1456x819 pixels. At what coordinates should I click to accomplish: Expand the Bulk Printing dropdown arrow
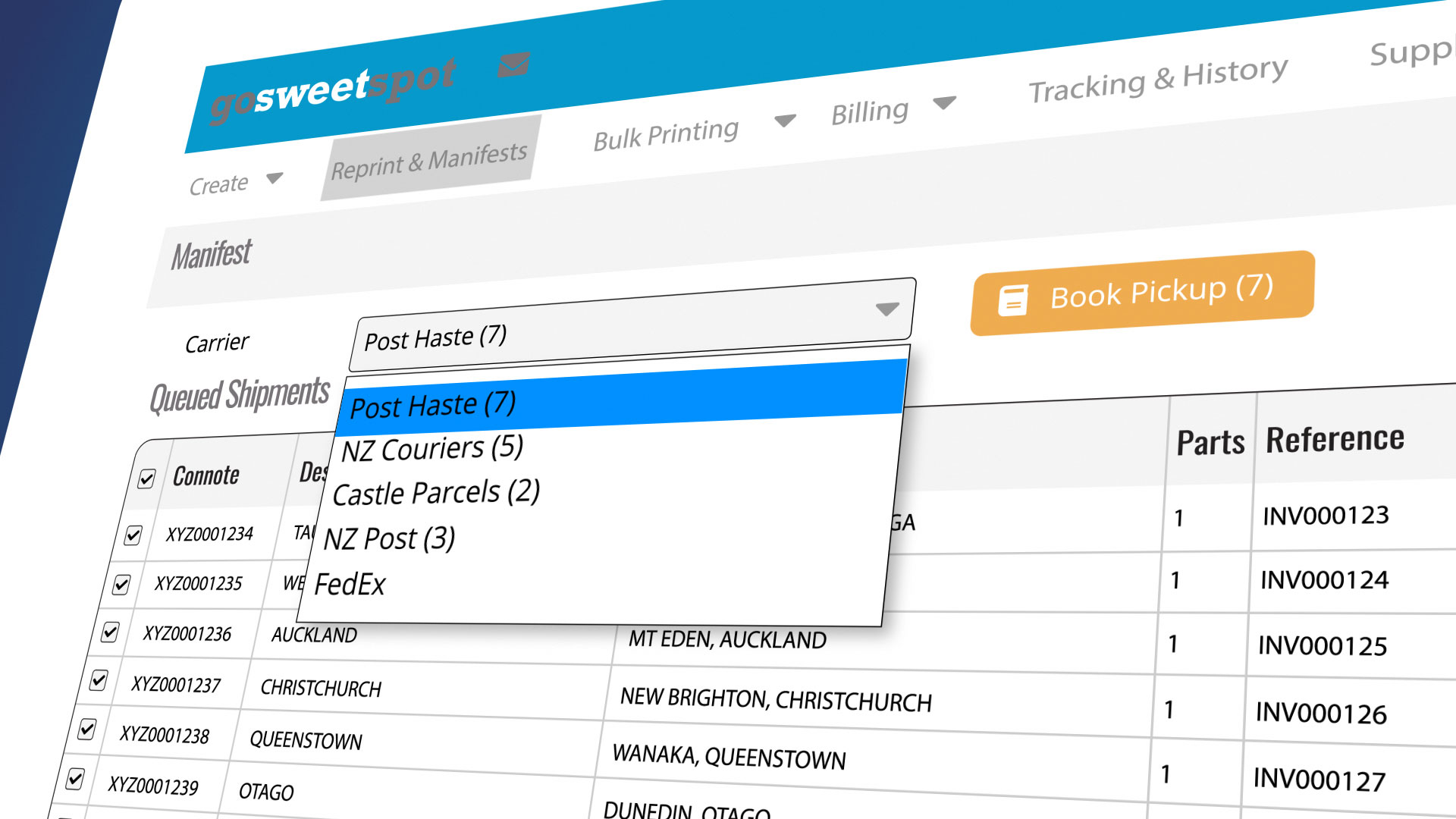(x=785, y=121)
